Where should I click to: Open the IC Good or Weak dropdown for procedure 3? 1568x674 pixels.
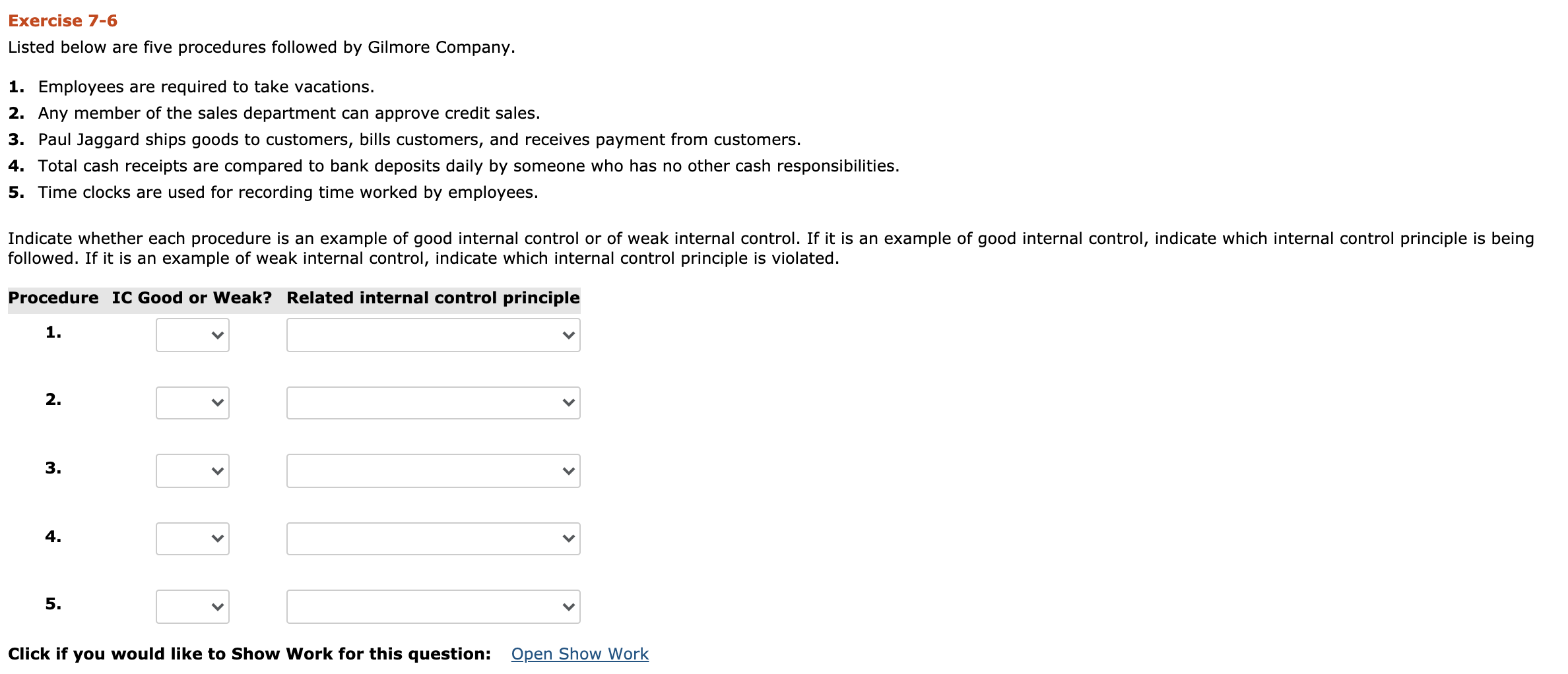pyautogui.click(x=192, y=471)
